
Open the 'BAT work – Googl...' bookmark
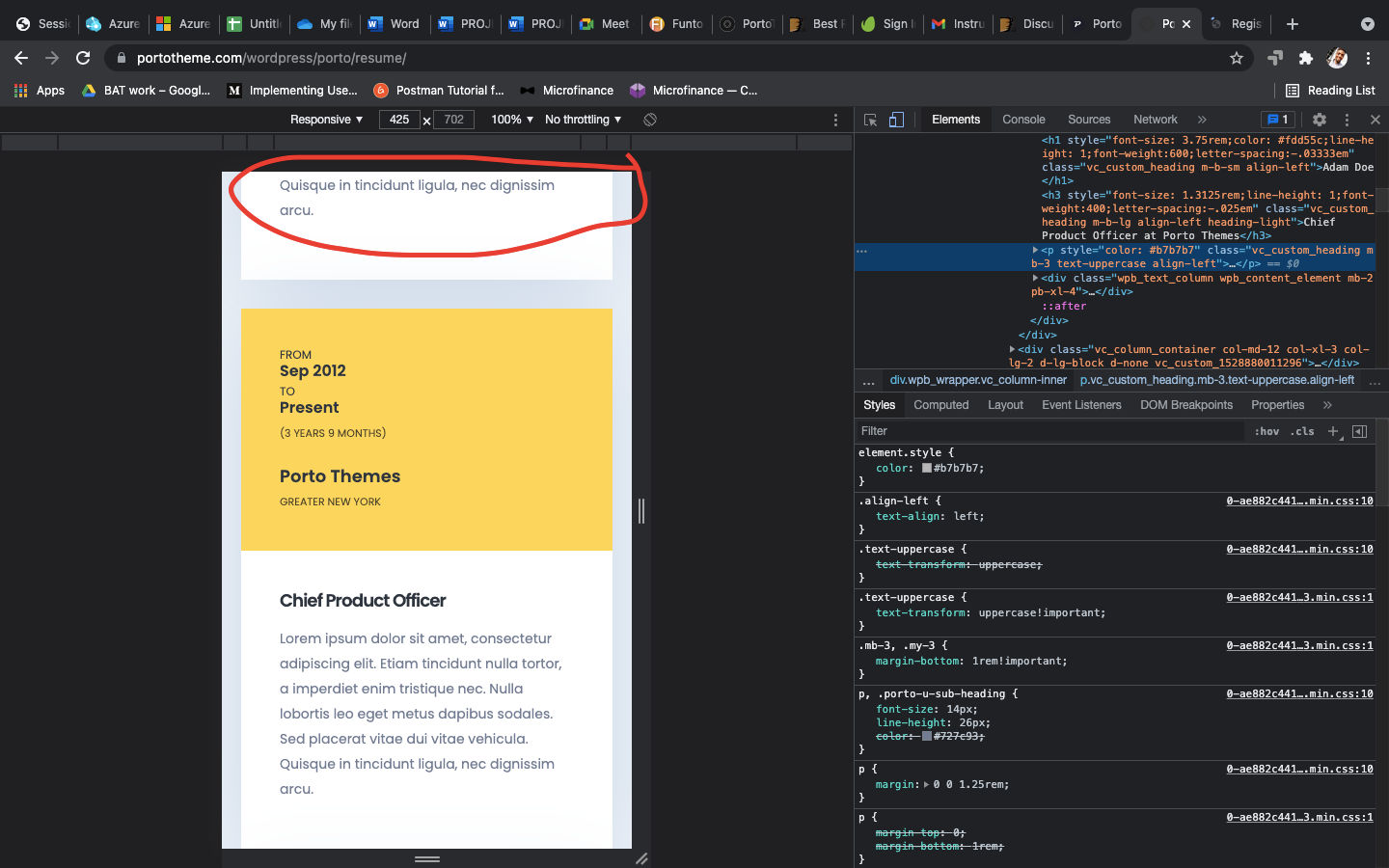coord(146,90)
